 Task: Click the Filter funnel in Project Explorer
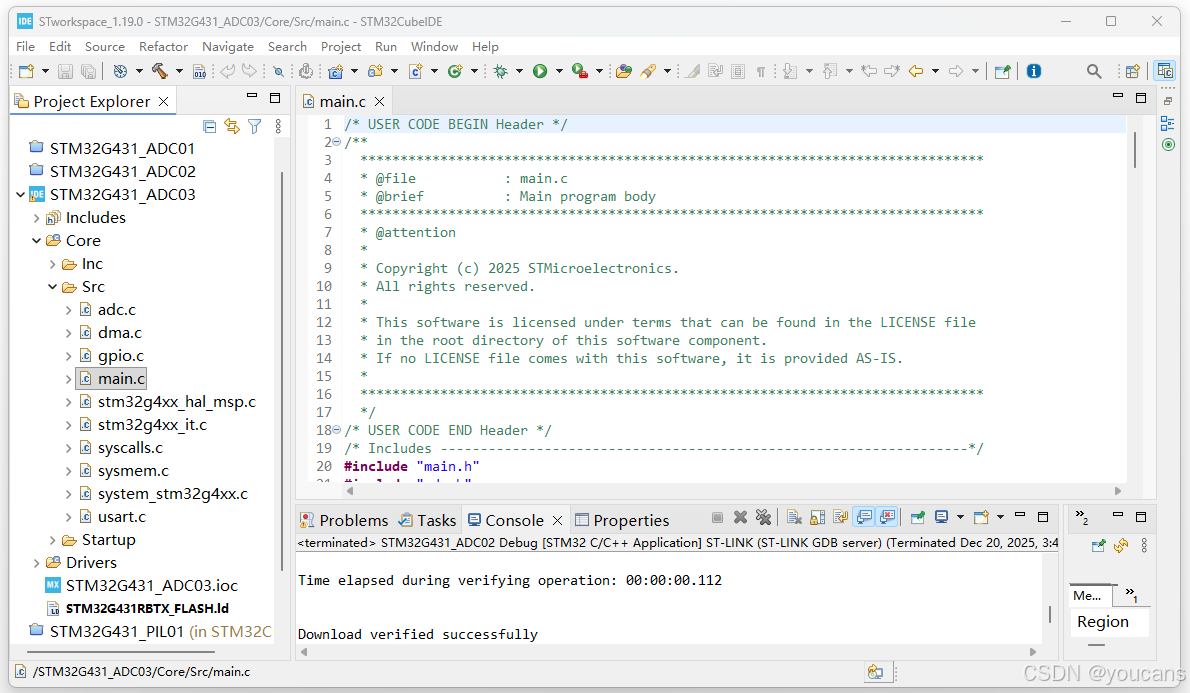tap(255, 126)
